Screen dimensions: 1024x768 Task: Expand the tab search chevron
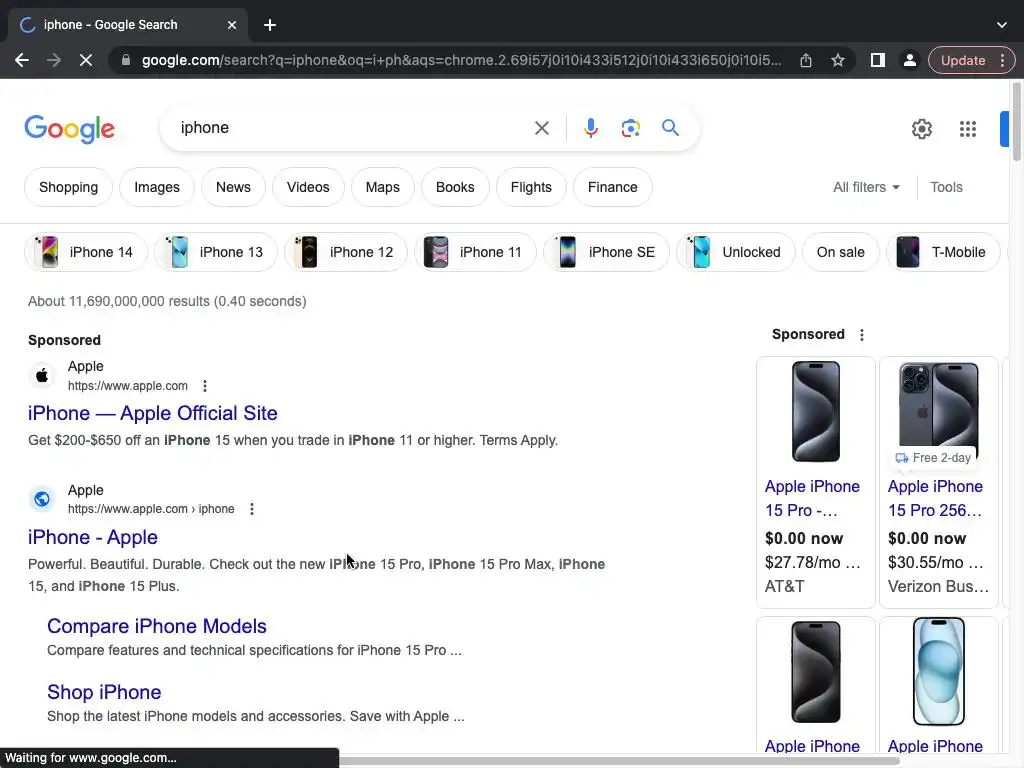1001,25
